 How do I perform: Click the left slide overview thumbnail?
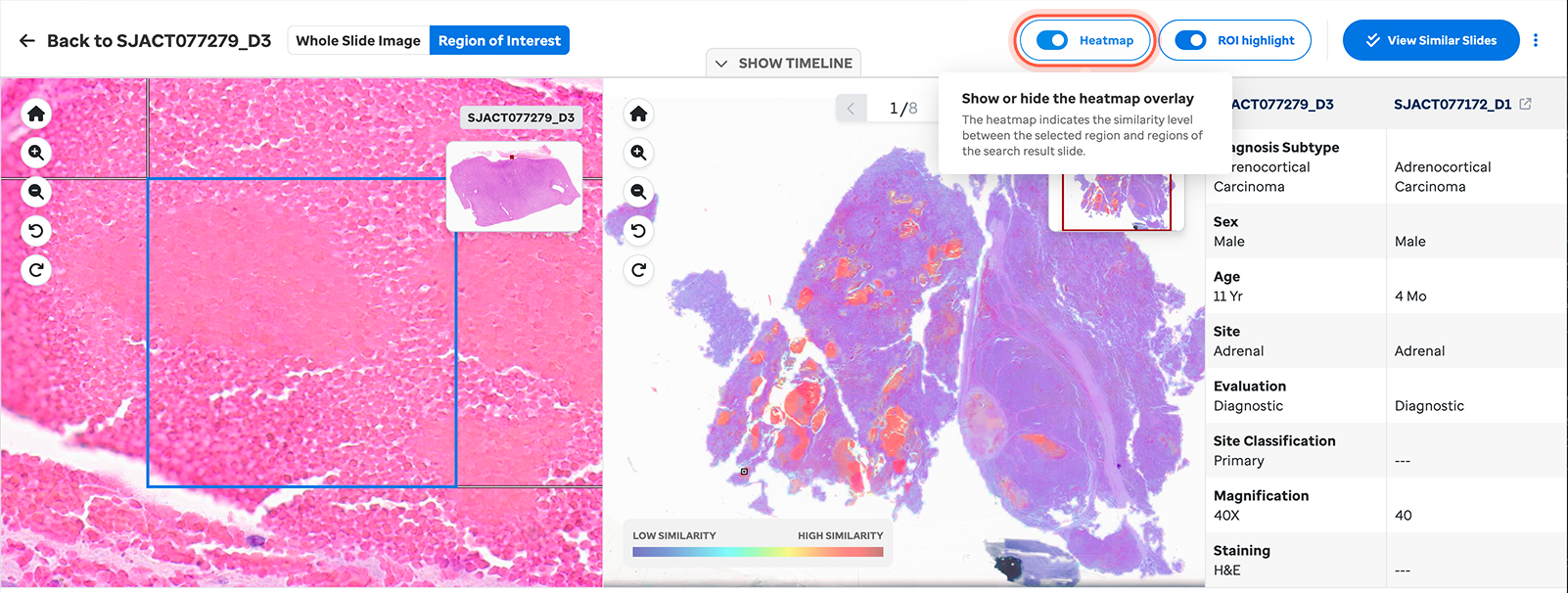(514, 186)
